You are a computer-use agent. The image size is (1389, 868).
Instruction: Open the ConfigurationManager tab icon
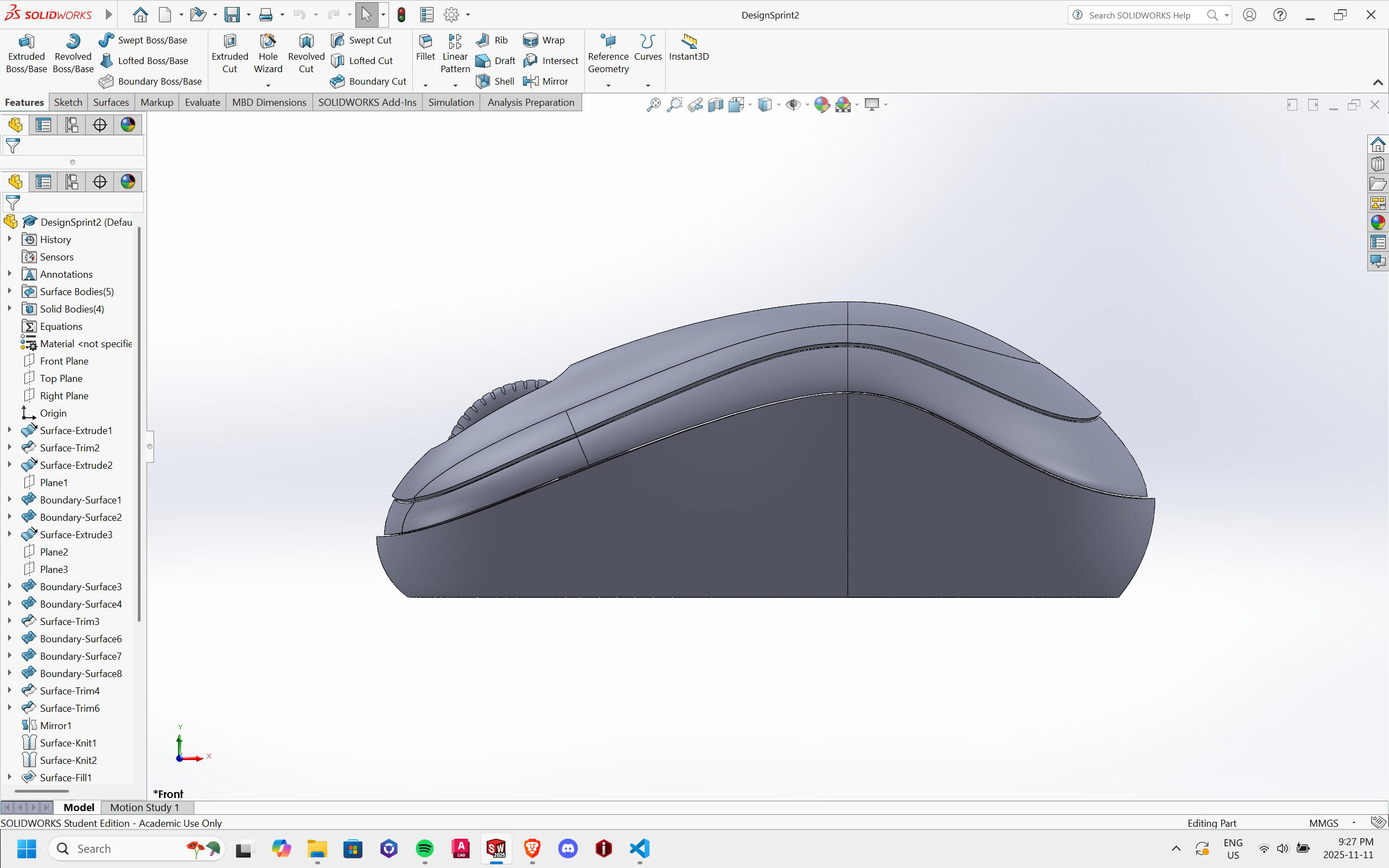point(71,182)
